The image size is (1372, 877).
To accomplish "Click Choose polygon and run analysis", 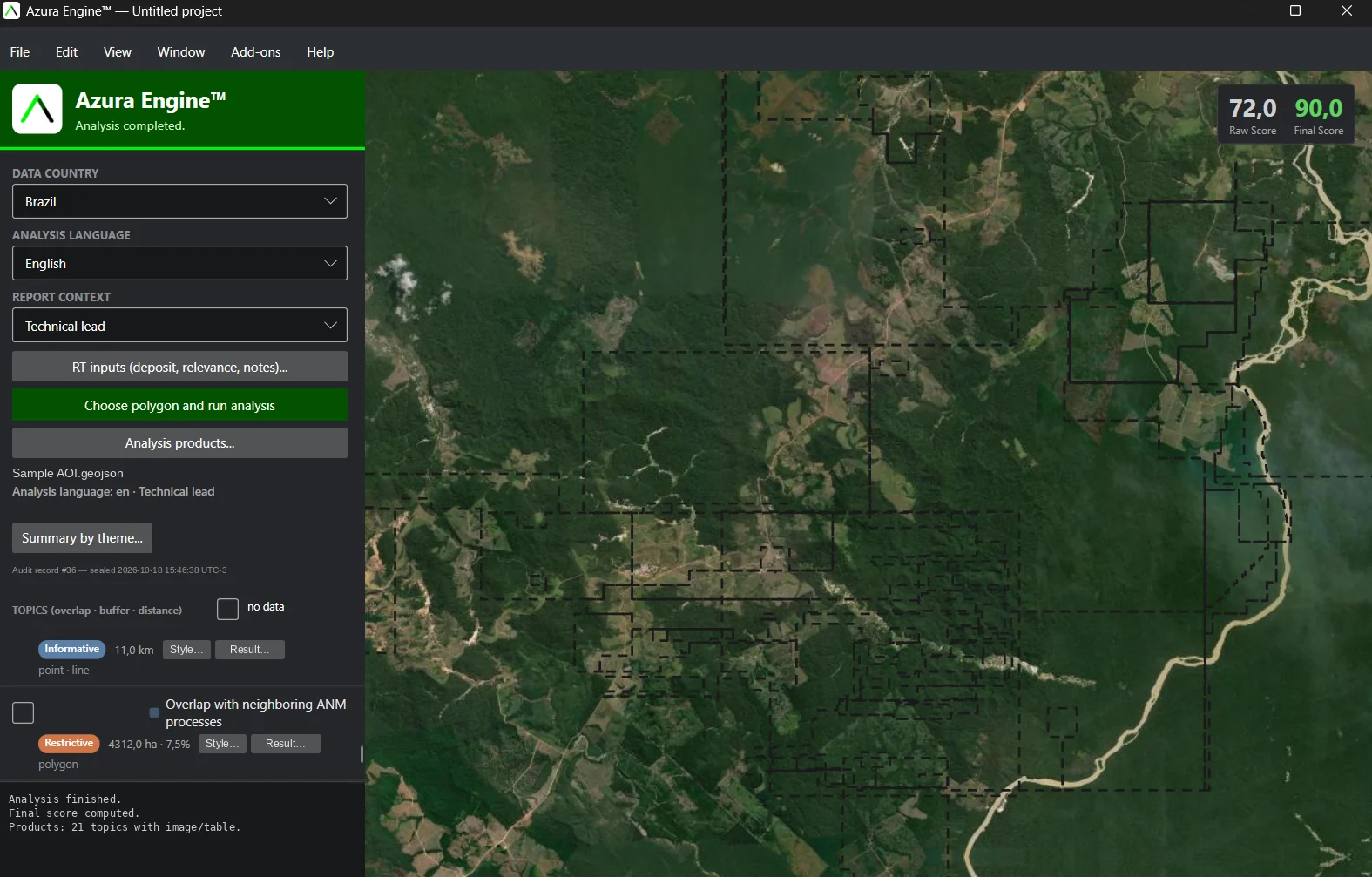I will coord(179,405).
